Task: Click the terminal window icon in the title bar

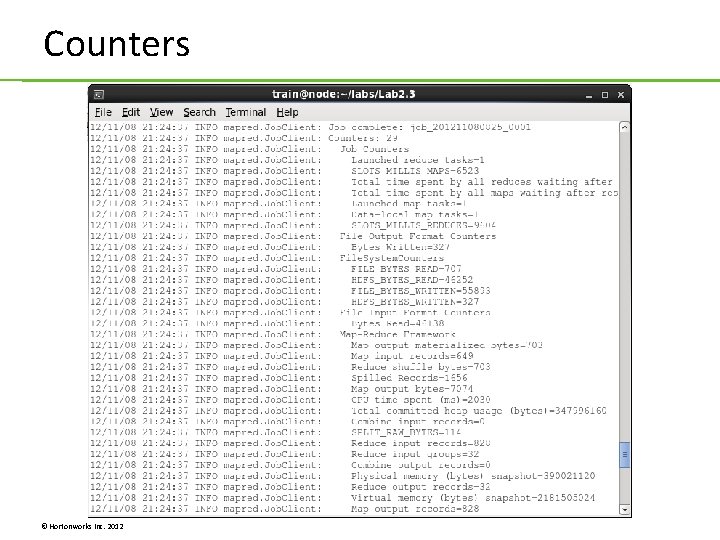Action: pos(99,95)
